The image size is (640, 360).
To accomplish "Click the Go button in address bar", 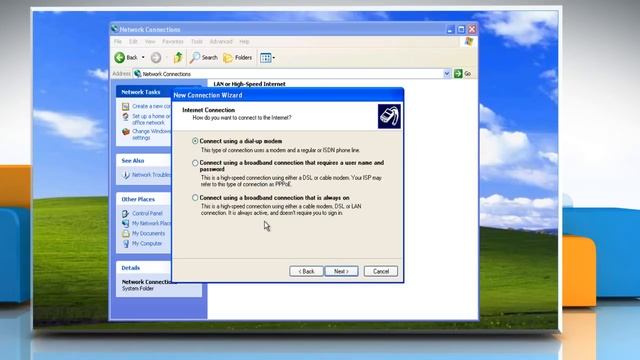I will point(463,73).
